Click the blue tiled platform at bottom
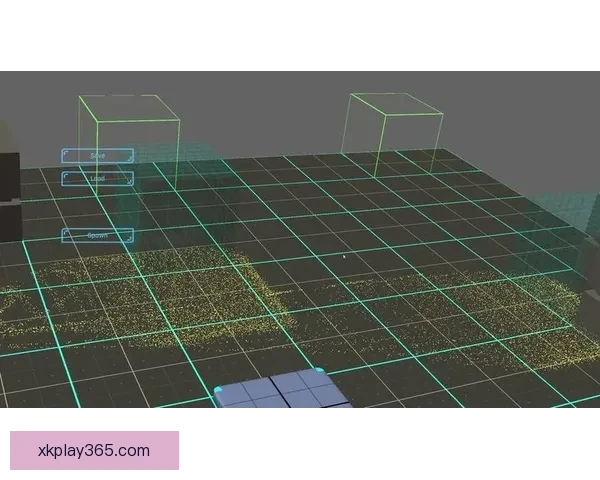The width and height of the screenshot is (600, 480). click(x=285, y=392)
